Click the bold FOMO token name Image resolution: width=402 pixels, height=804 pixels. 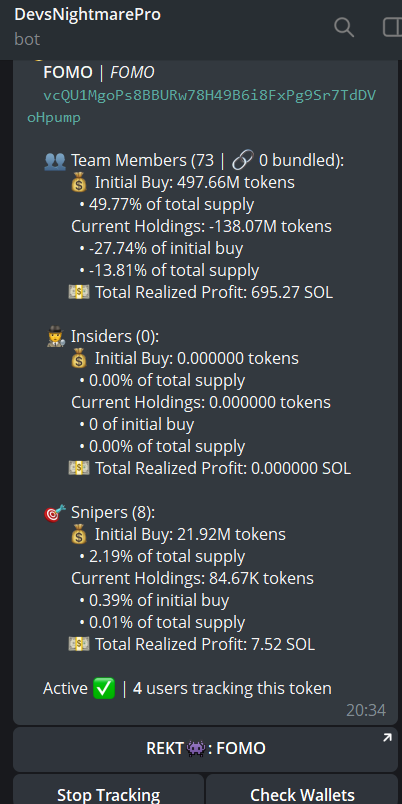pos(68,73)
